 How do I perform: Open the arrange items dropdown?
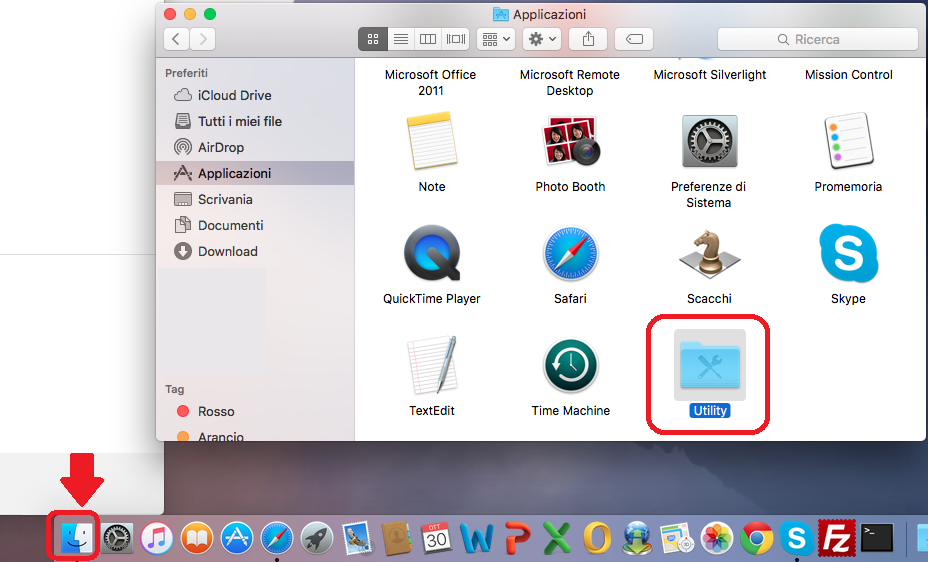tap(496, 39)
